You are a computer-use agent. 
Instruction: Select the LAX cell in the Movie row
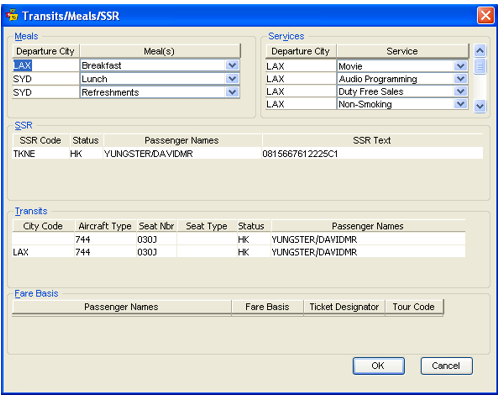point(301,66)
